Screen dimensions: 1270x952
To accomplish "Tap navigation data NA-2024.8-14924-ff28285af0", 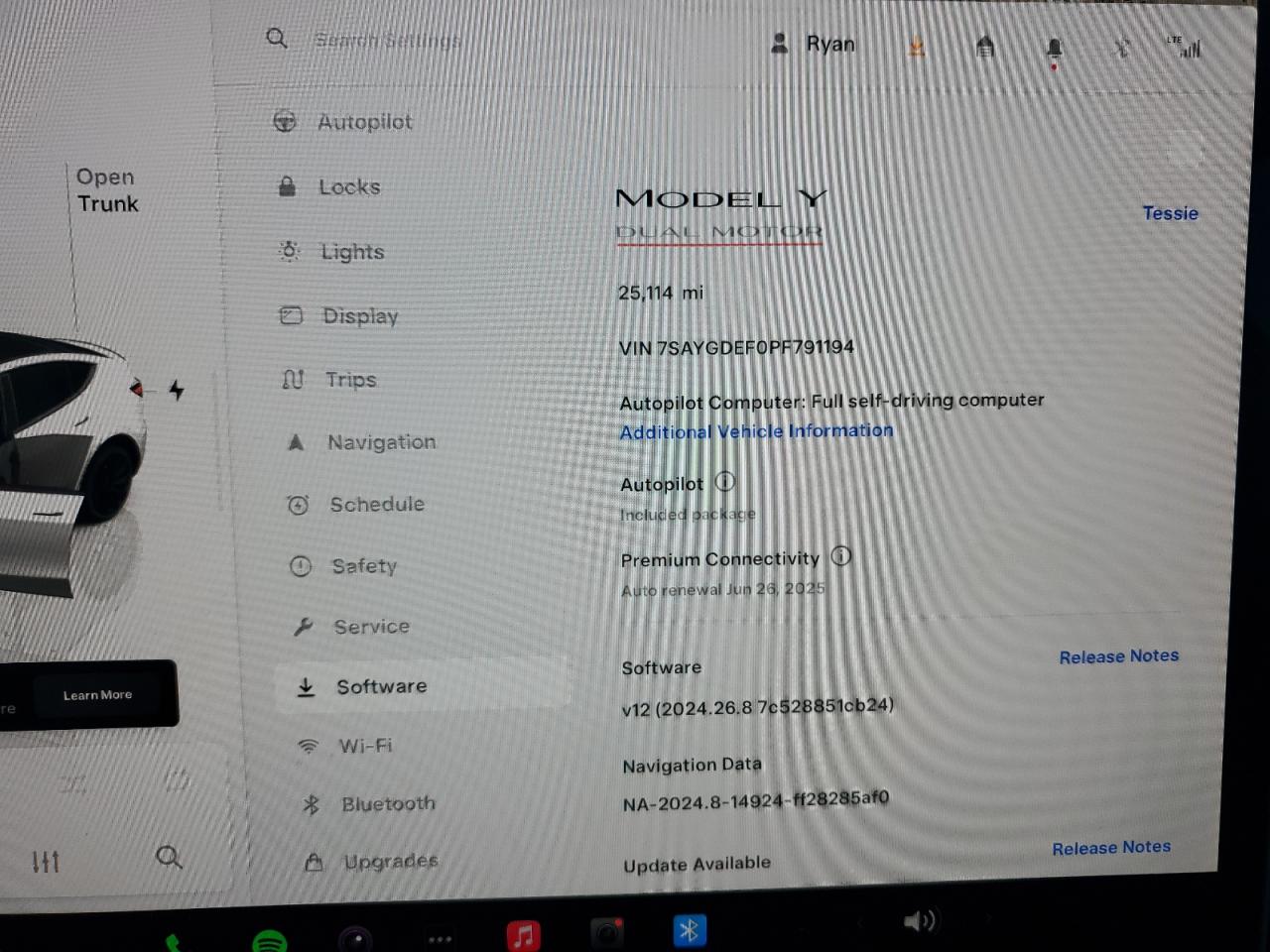I will [x=756, y=801].
